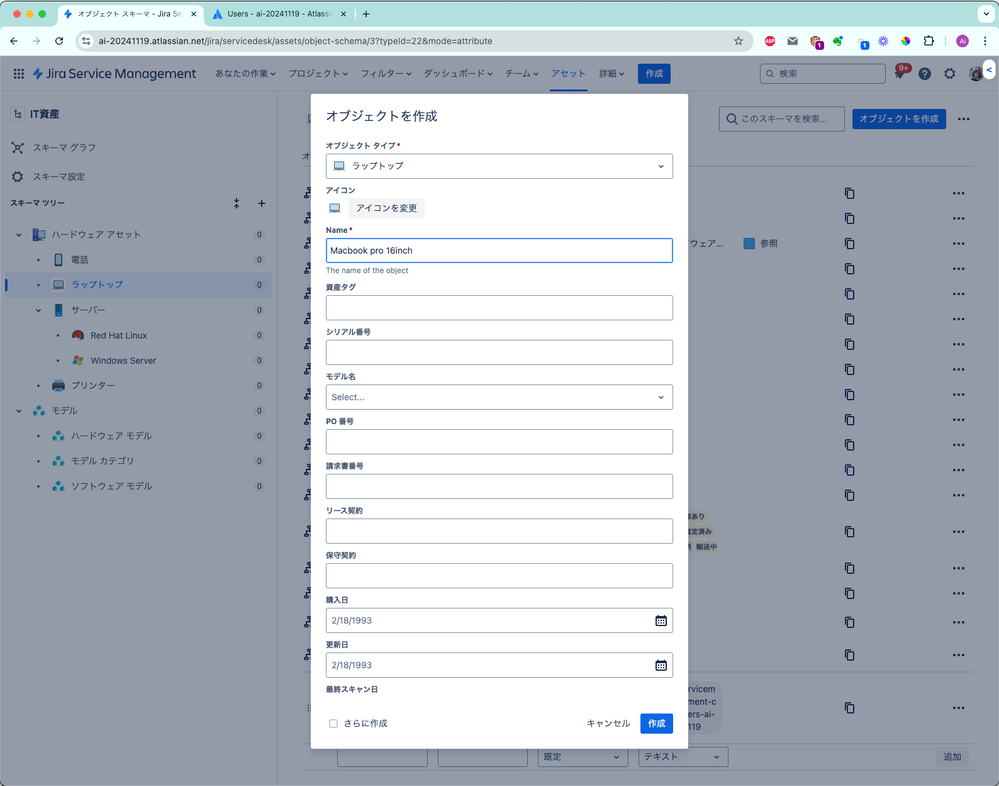This screenshot has height=786, width=999.
Task: Click 作成 button in top navigation
Action: tap(654, 74)
